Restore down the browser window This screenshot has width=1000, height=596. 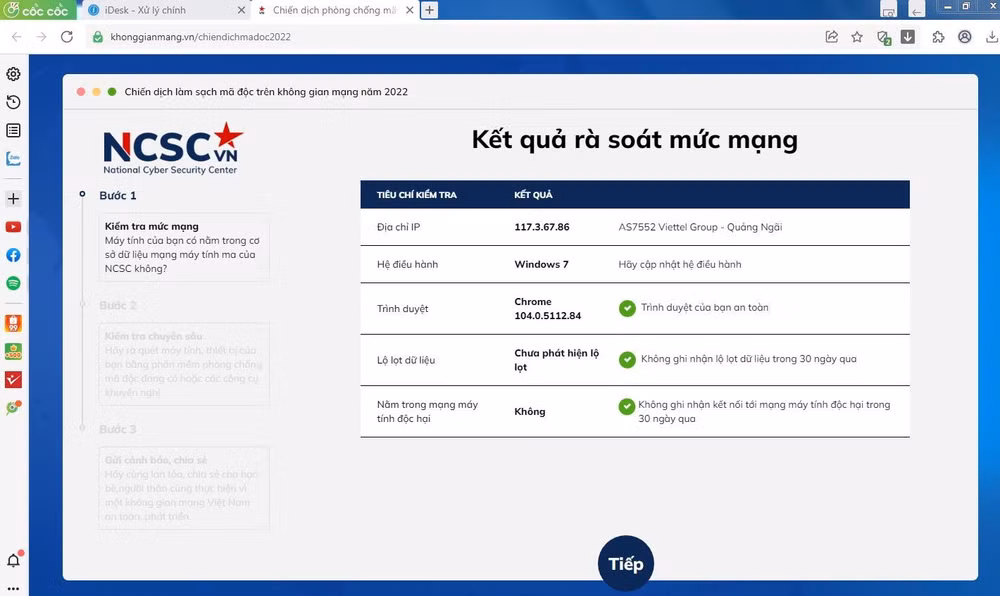(966, 6)
